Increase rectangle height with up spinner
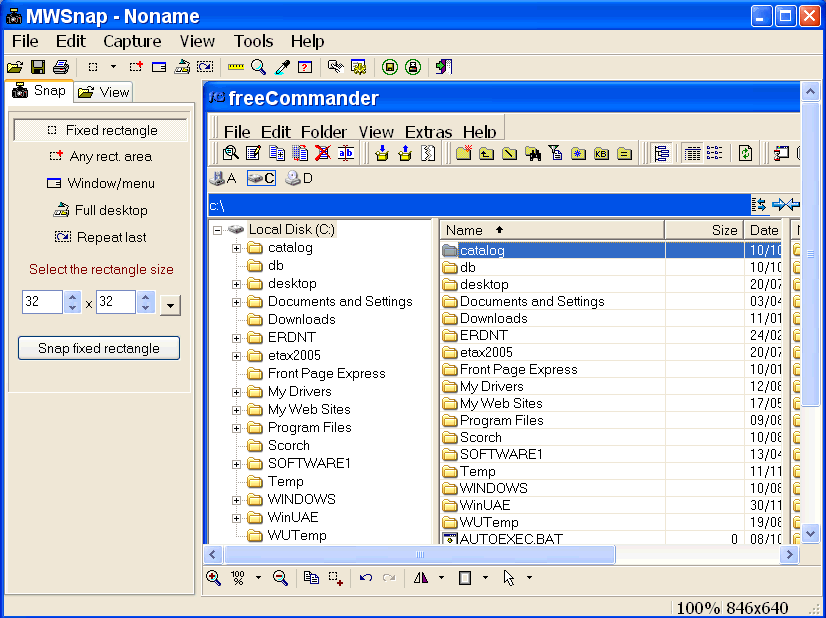The image size is (826, 618). (x=146, y=297)
